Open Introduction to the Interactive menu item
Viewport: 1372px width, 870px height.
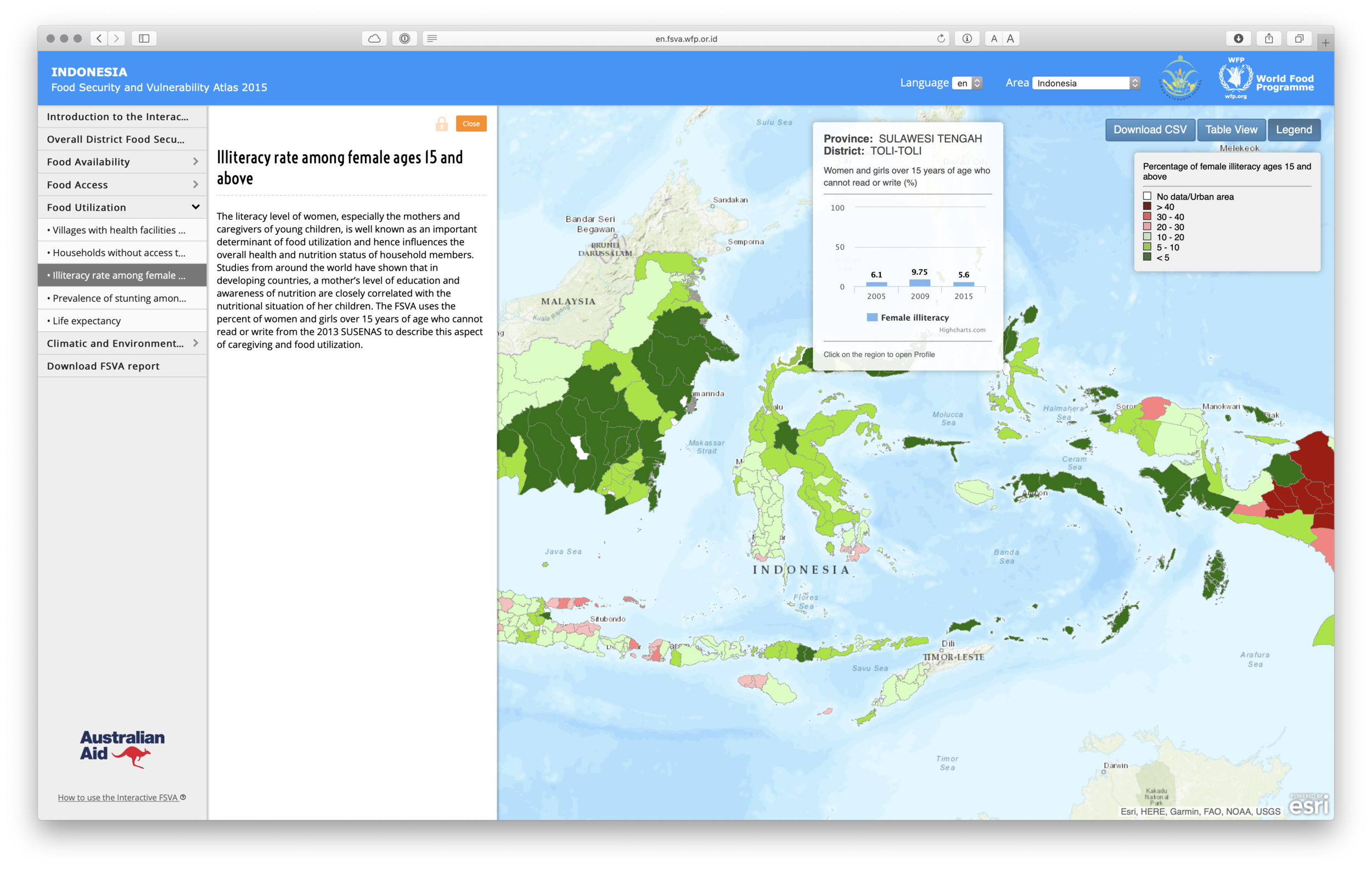122,117
